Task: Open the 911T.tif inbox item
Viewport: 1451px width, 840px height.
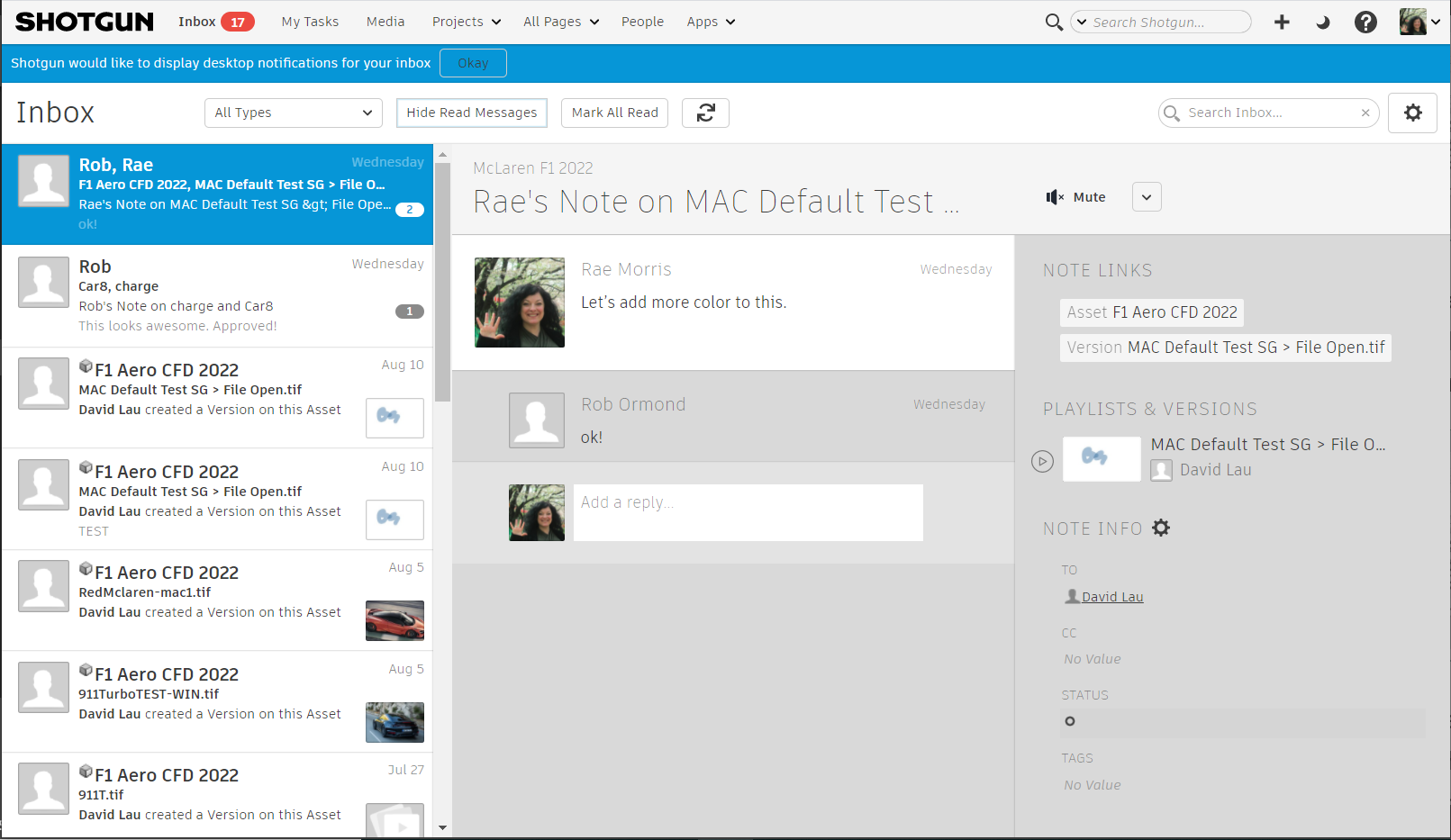Action: [x=217, y=795]
